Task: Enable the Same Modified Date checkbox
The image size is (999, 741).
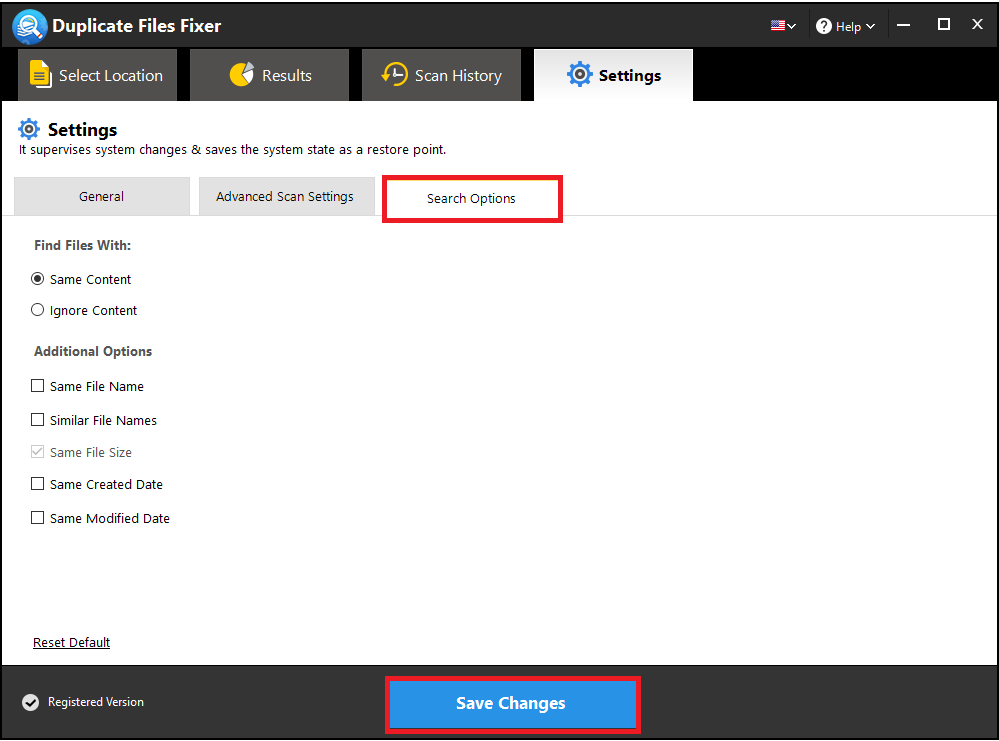Action: coord(38,518)
